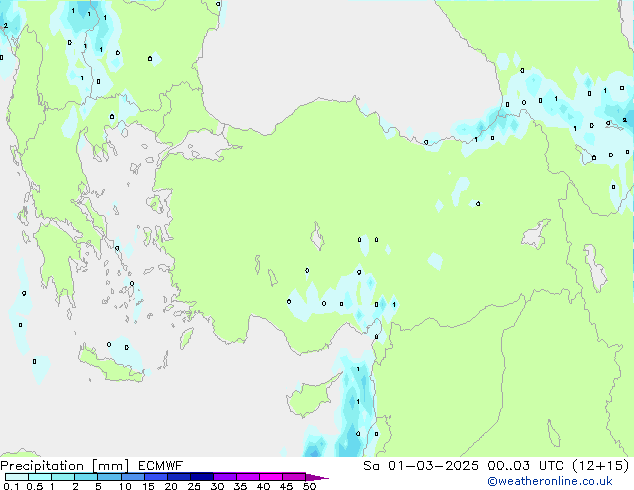Choose the 20–25 mm legend color swatch
Viewport: 634px width, 490px height.
coord(179,477)
